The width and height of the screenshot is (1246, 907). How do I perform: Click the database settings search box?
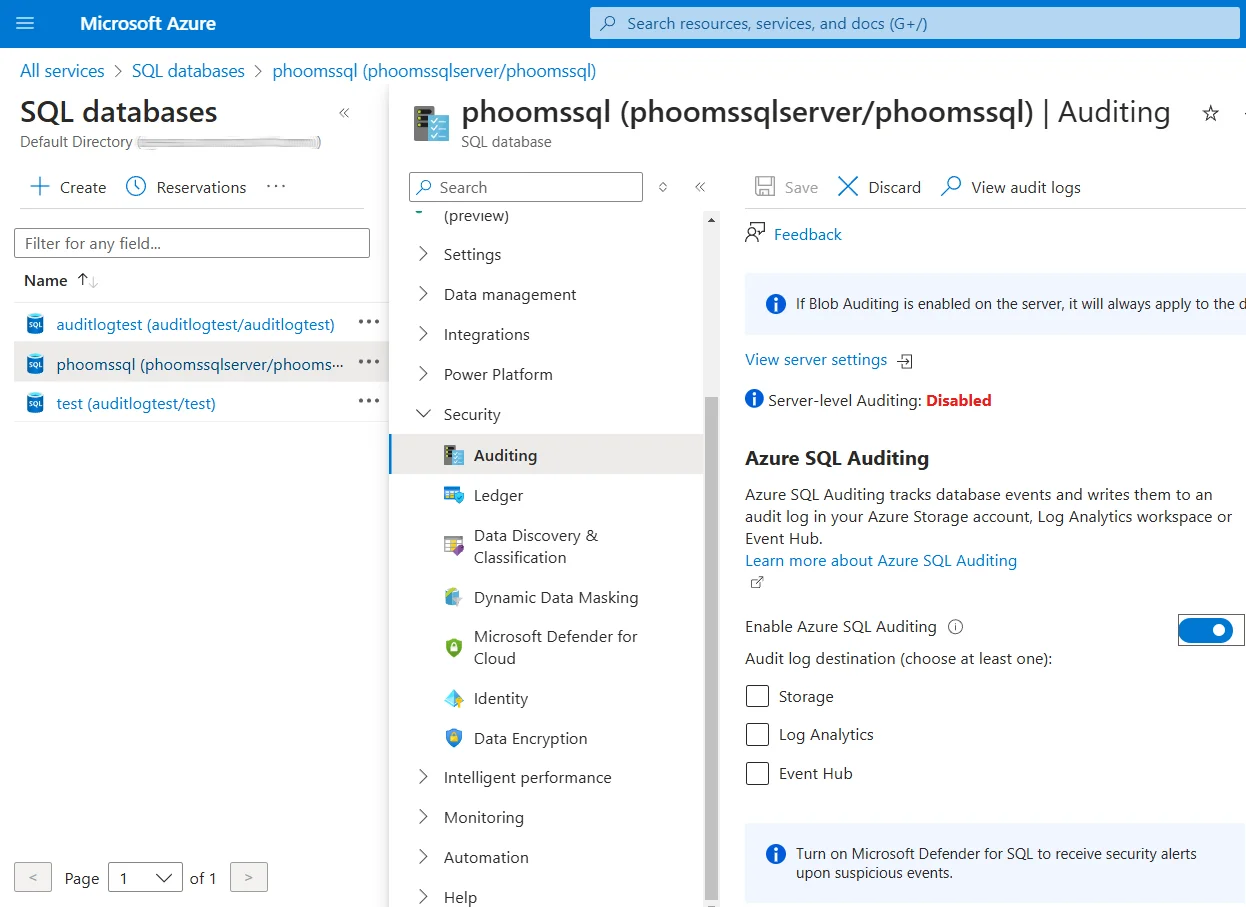pos(525,187)
